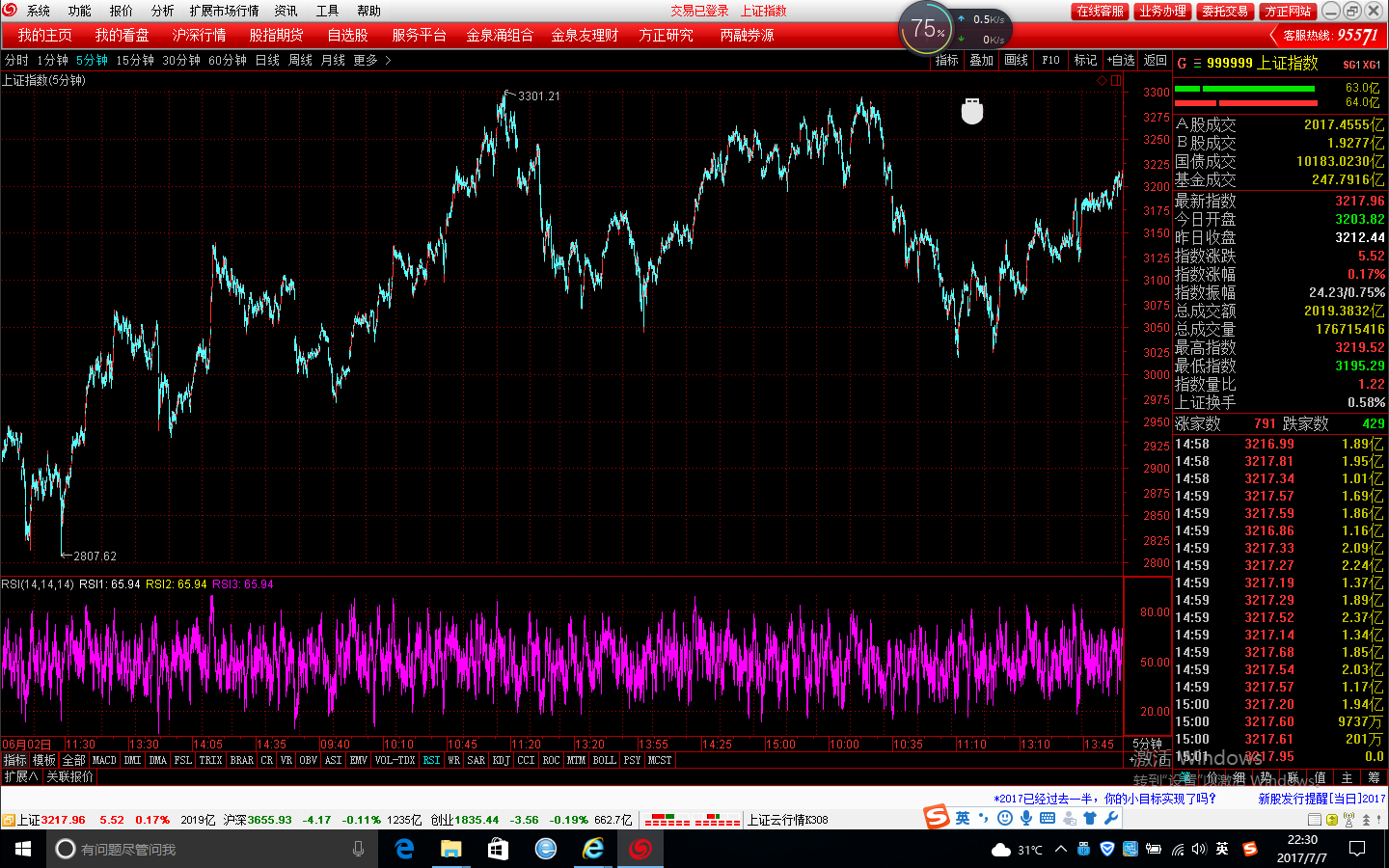Open Sogou skin shirt icon
Image resolution: width=1389 pixels, height=868 pixels.
coord(1090,818)
